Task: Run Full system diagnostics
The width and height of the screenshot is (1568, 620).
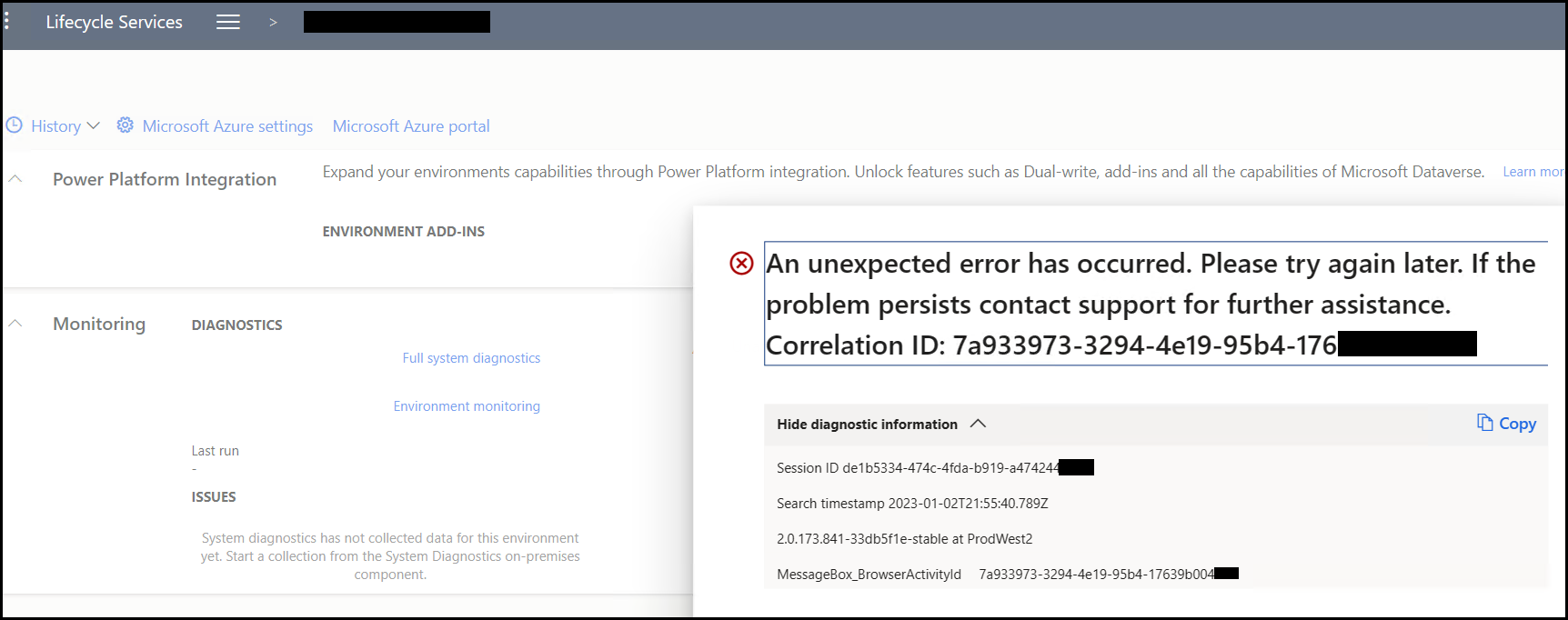Action: [x=471, y=357]
